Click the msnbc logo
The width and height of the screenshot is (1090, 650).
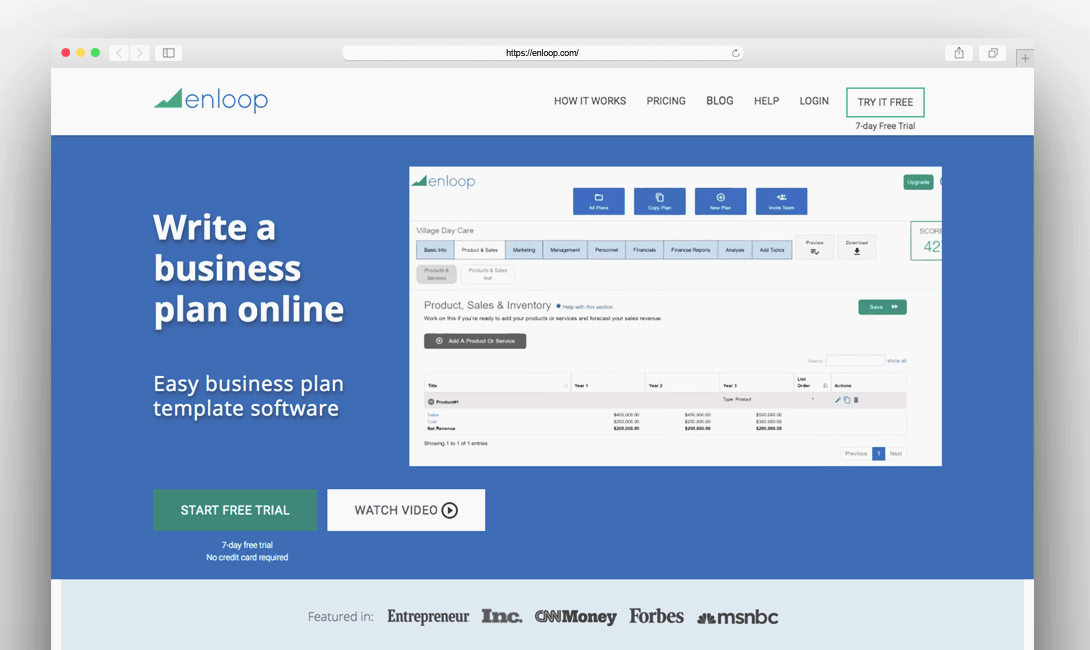point(738,617)
